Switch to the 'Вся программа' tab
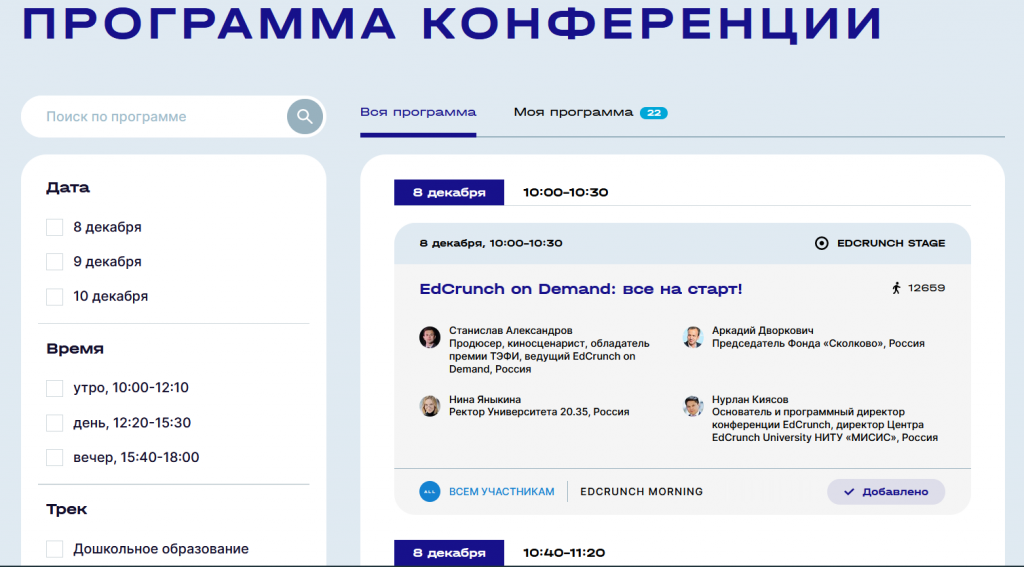Screen dimensions: 1024x567 418,112
